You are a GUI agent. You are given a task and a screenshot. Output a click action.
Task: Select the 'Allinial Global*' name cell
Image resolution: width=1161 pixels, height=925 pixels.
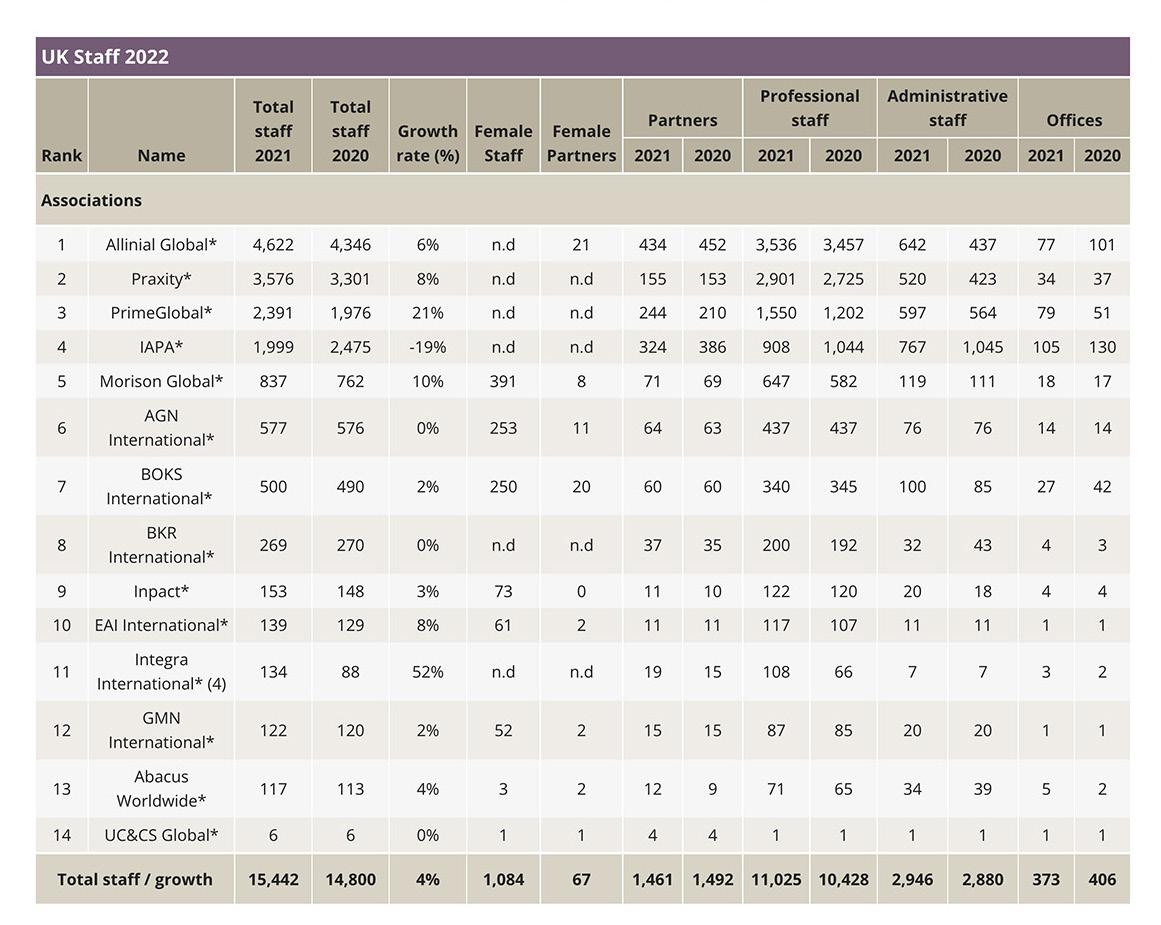tap(161, 244)
